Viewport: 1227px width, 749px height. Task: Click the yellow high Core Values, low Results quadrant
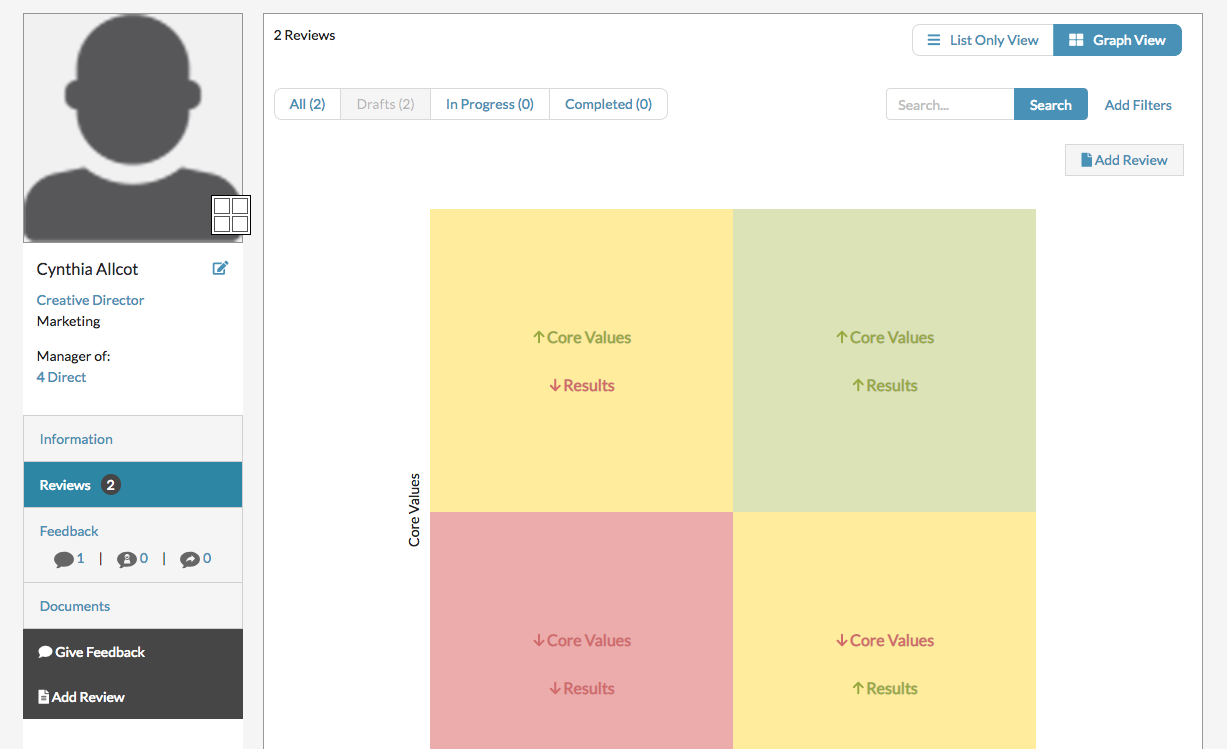[x=581, y=361]
